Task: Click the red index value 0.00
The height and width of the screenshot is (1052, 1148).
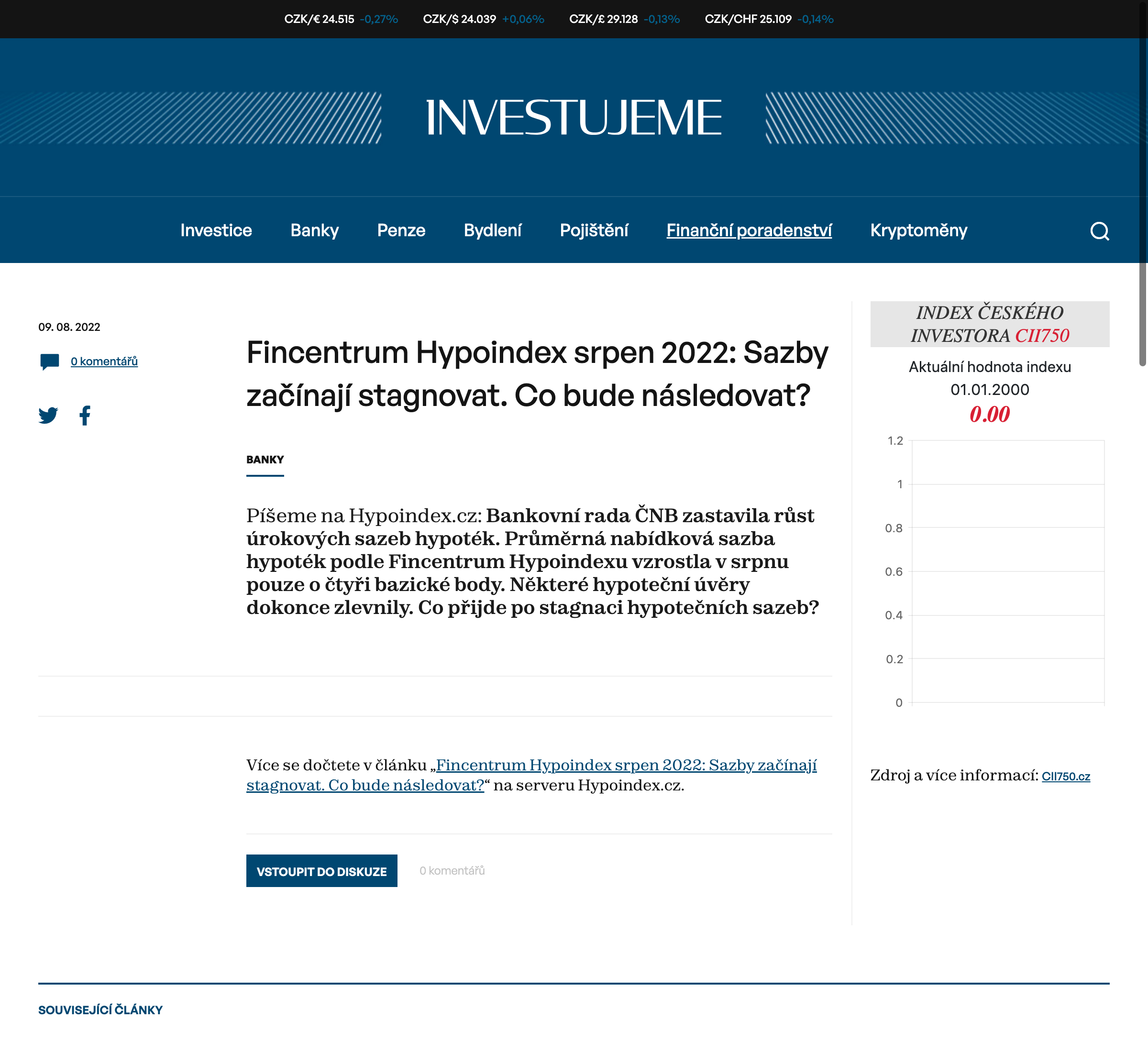Action: [x=990, y=414]
